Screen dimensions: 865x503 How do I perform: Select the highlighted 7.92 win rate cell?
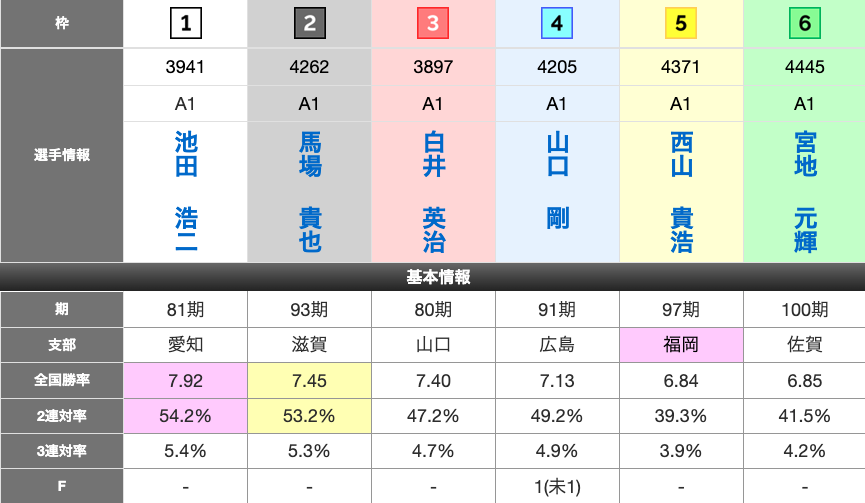[185, 380]
